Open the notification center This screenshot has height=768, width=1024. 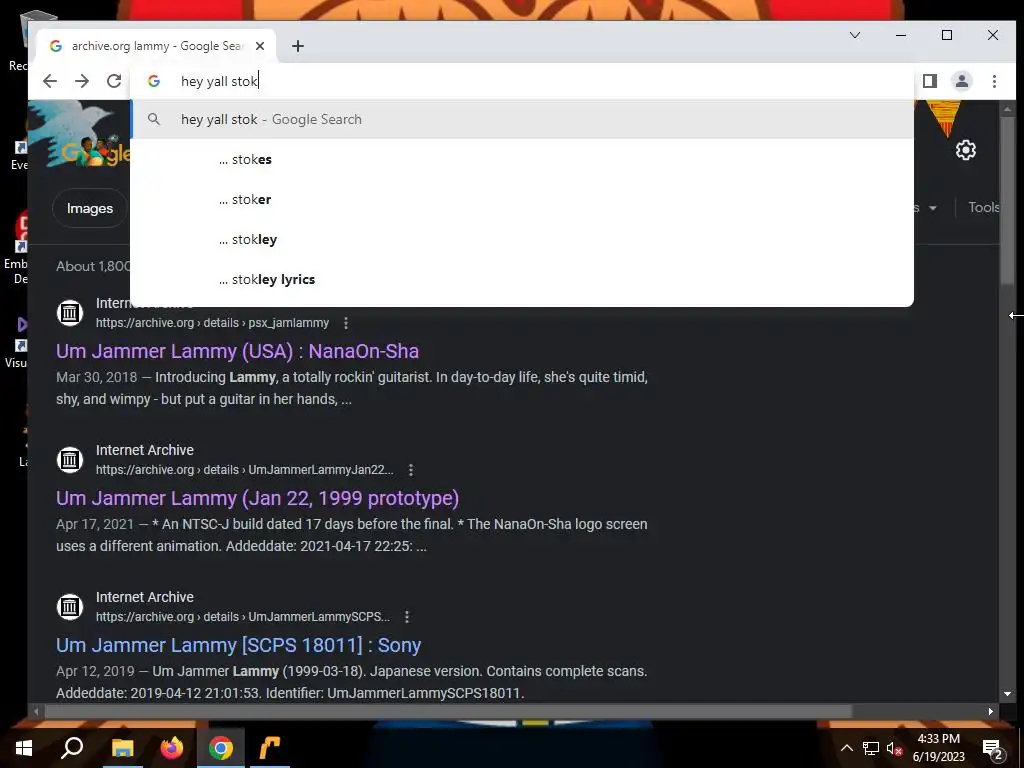[x=992, y=748]
